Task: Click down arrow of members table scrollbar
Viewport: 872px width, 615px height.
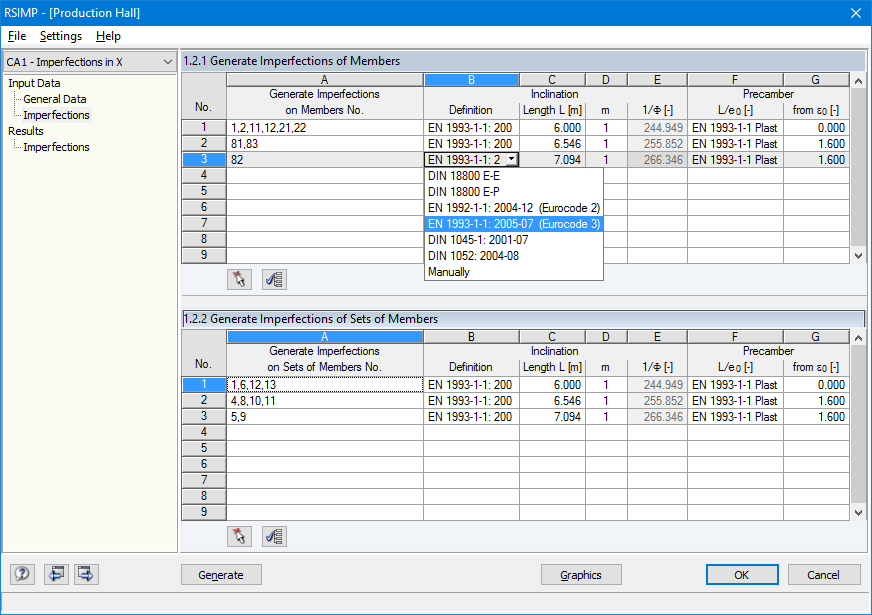Action: pos(858,256)
